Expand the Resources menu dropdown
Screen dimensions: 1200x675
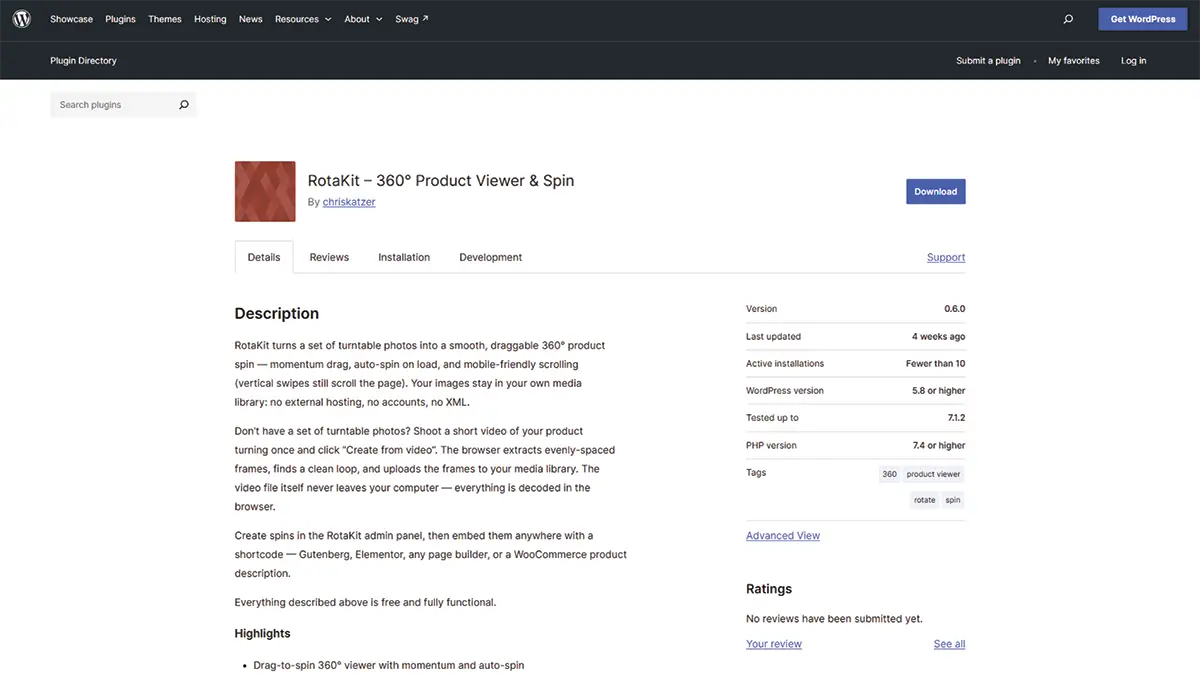pos(303,19)
